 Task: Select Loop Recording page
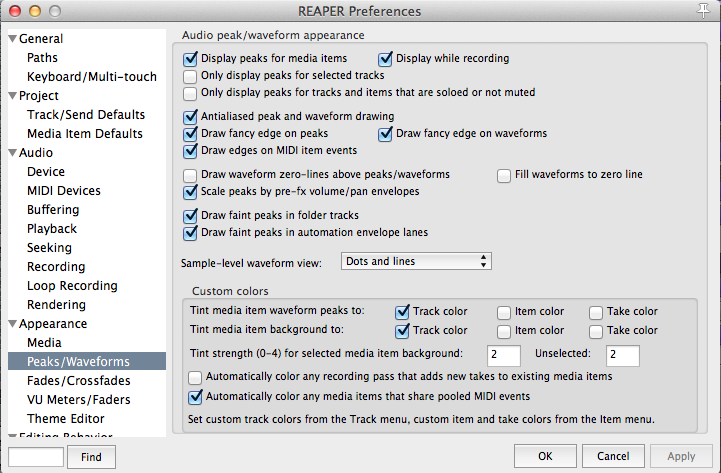[72, 286]
